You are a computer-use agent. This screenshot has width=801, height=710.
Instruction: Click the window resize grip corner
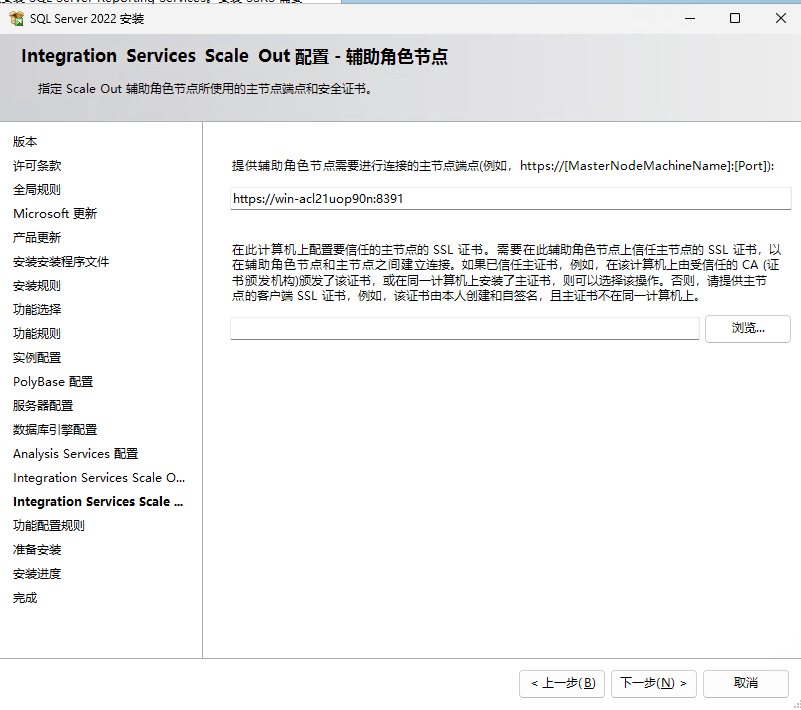(x=797, y=705)
